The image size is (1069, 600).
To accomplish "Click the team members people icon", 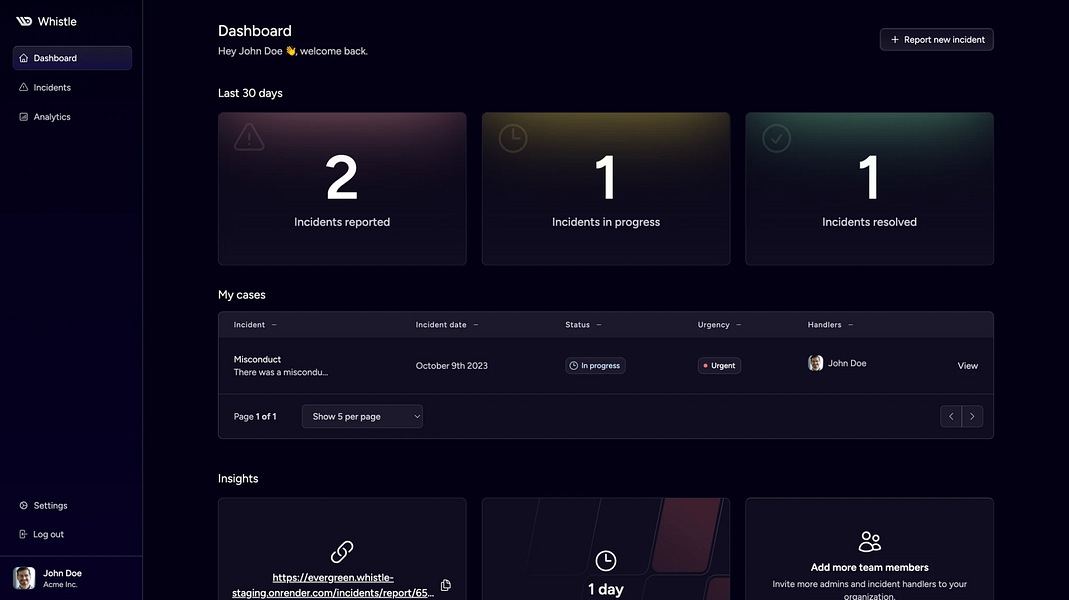I will [869, 541].
